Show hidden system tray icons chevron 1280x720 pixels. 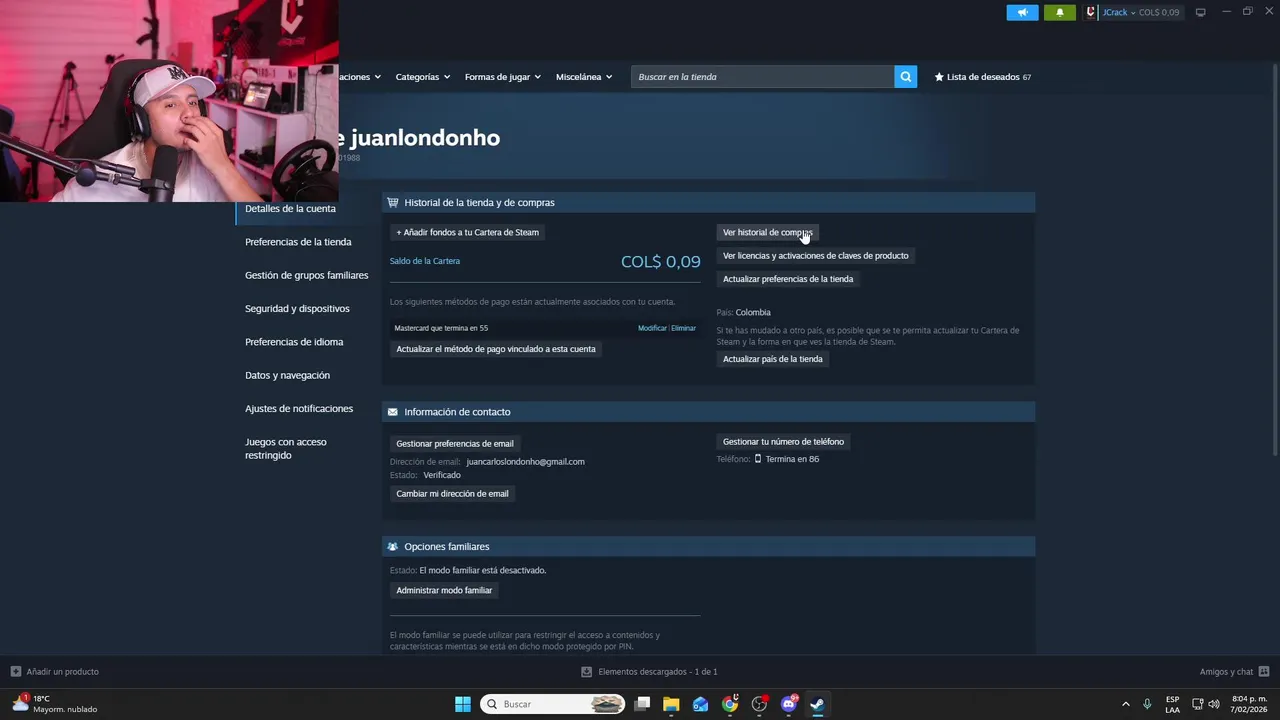tap(1125, 704)
